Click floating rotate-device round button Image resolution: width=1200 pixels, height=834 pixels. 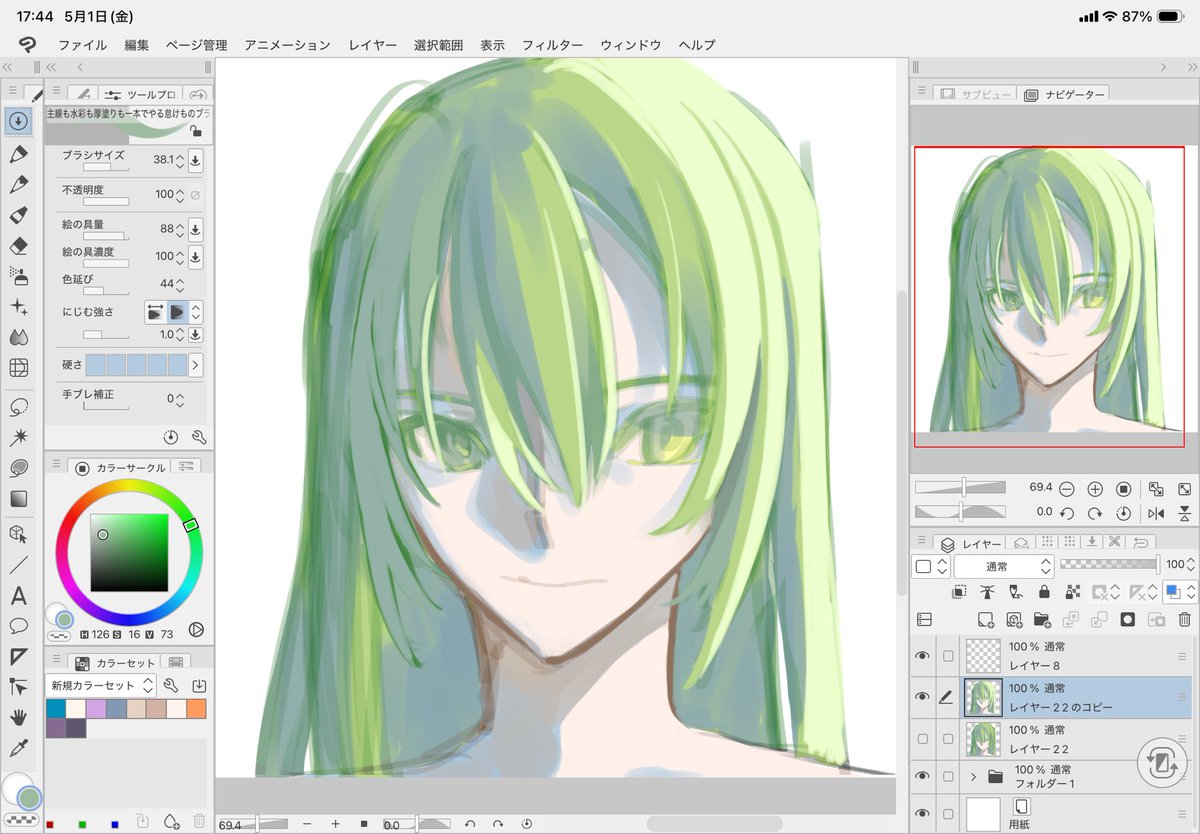pos(1162,765)
